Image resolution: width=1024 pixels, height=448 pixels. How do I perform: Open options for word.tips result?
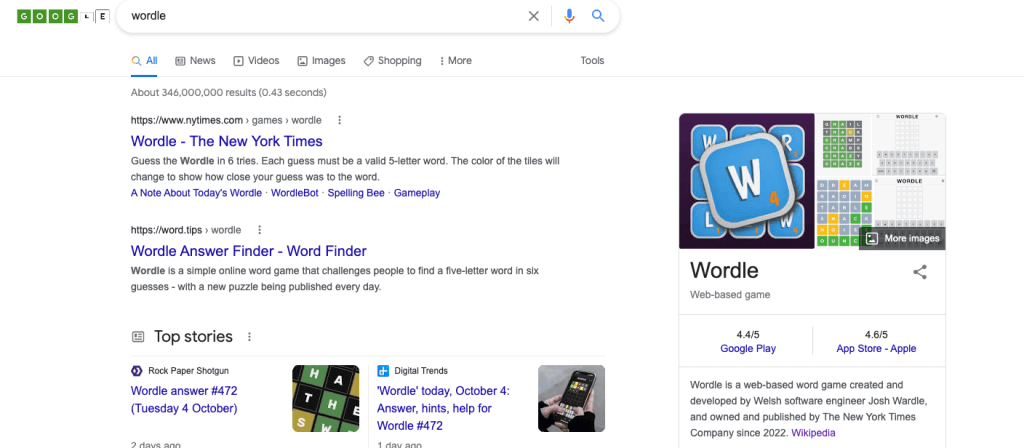[259, 229]
